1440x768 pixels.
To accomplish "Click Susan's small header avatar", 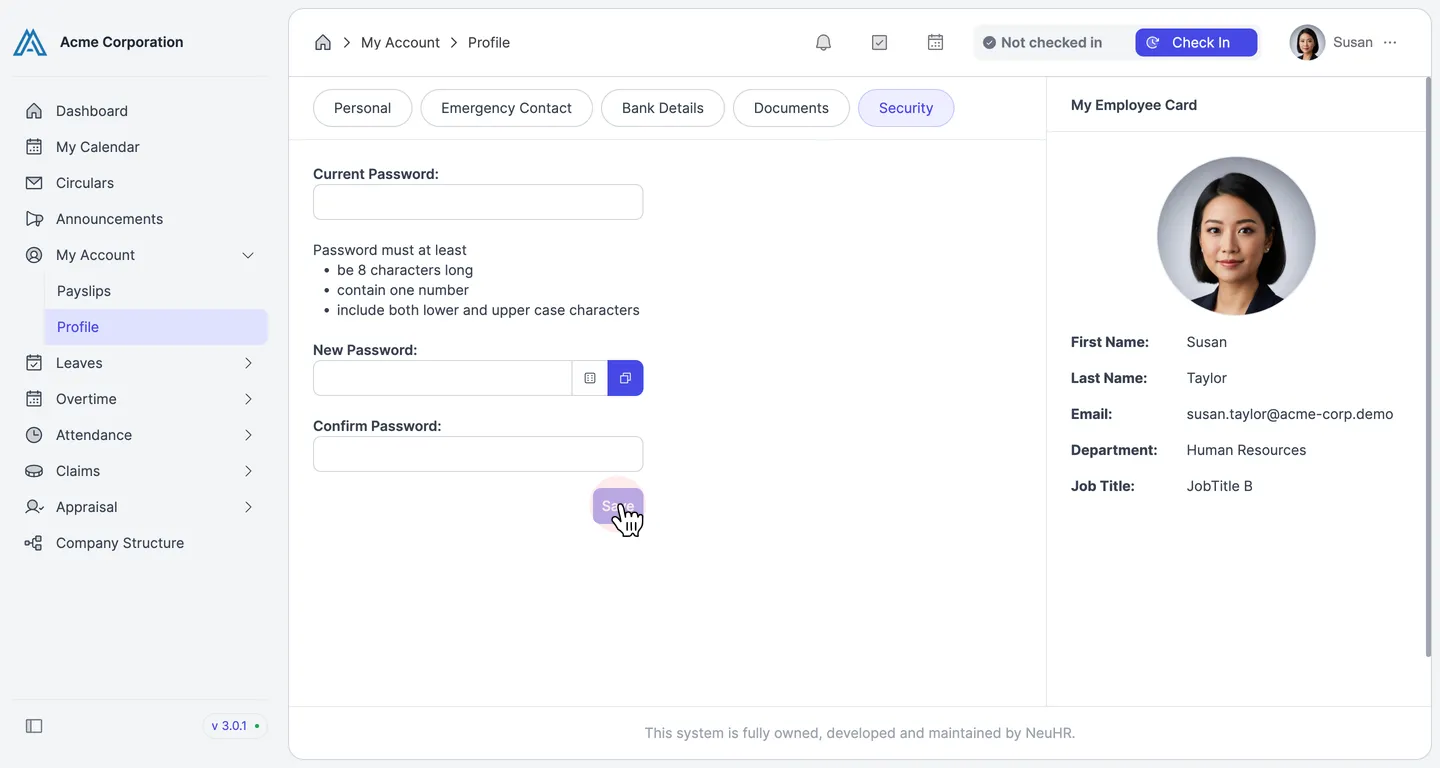I will (x=1307, y=42).
